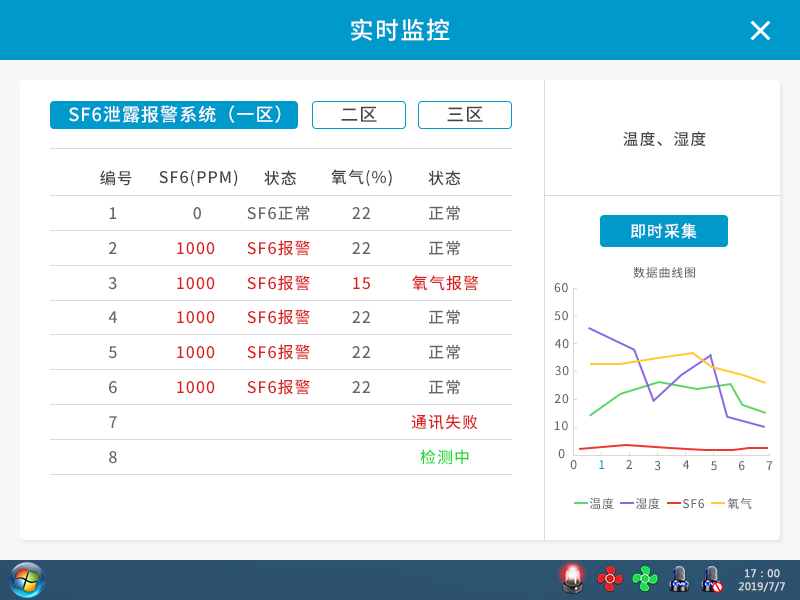Click the red alarm siren icon
The image size is (800, 600).
click(x=572, y=579)
